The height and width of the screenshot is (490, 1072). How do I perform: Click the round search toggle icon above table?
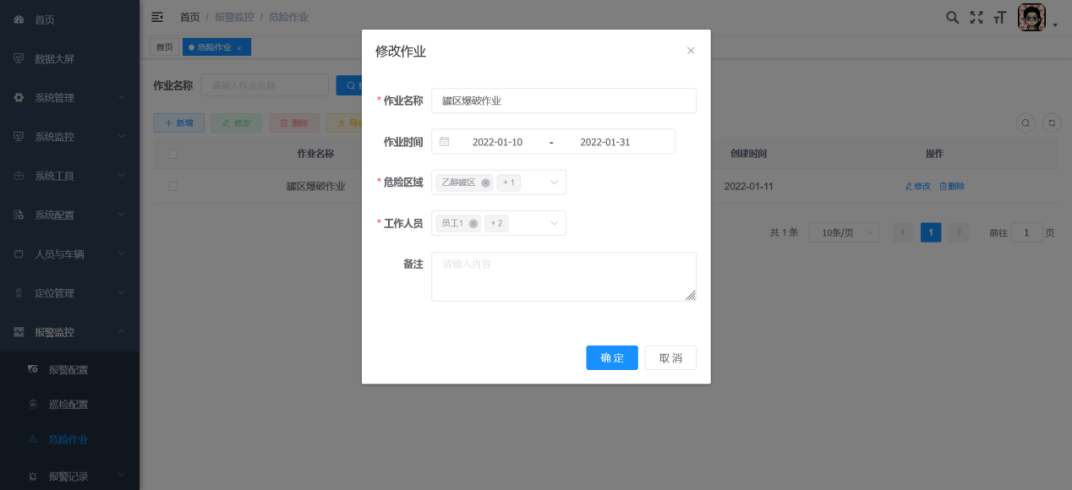[1026, 123]
